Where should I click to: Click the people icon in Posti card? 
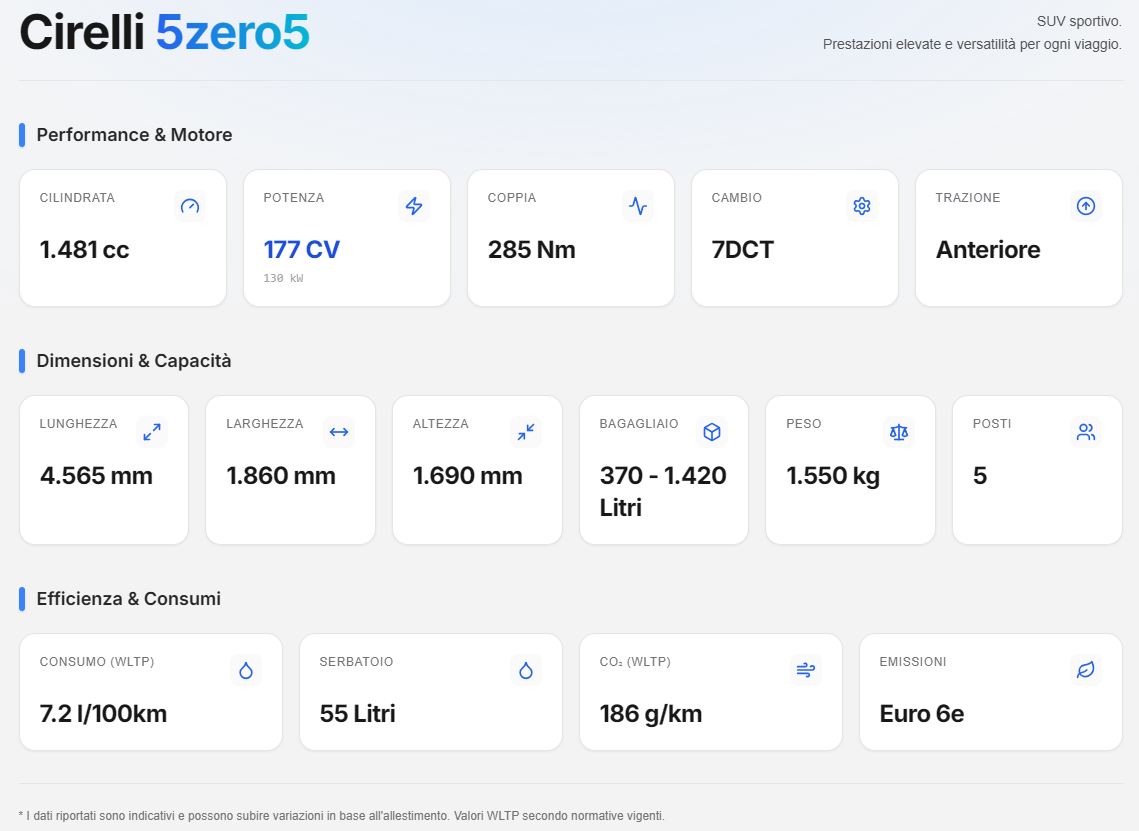click(1086, 432)
